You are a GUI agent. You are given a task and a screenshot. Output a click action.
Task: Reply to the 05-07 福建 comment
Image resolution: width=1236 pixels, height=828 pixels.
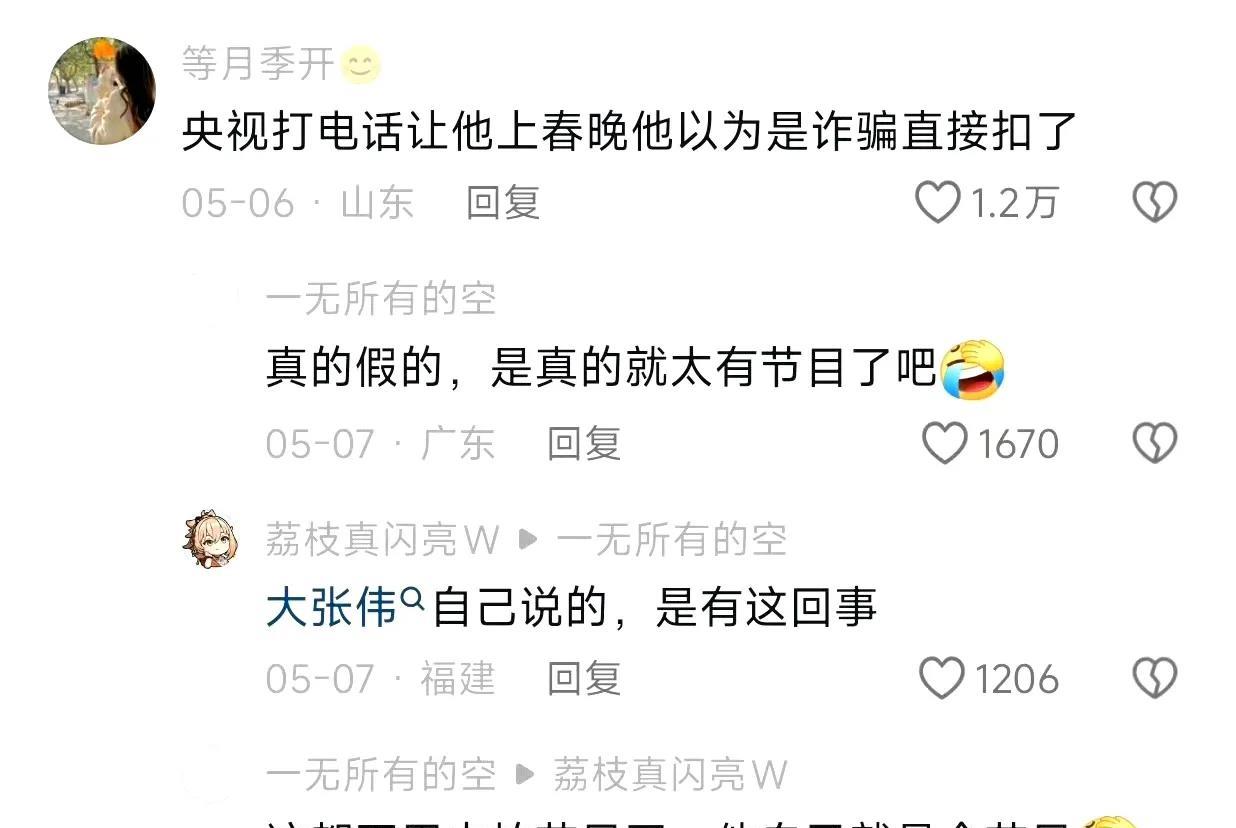click(x=584, y=679)
